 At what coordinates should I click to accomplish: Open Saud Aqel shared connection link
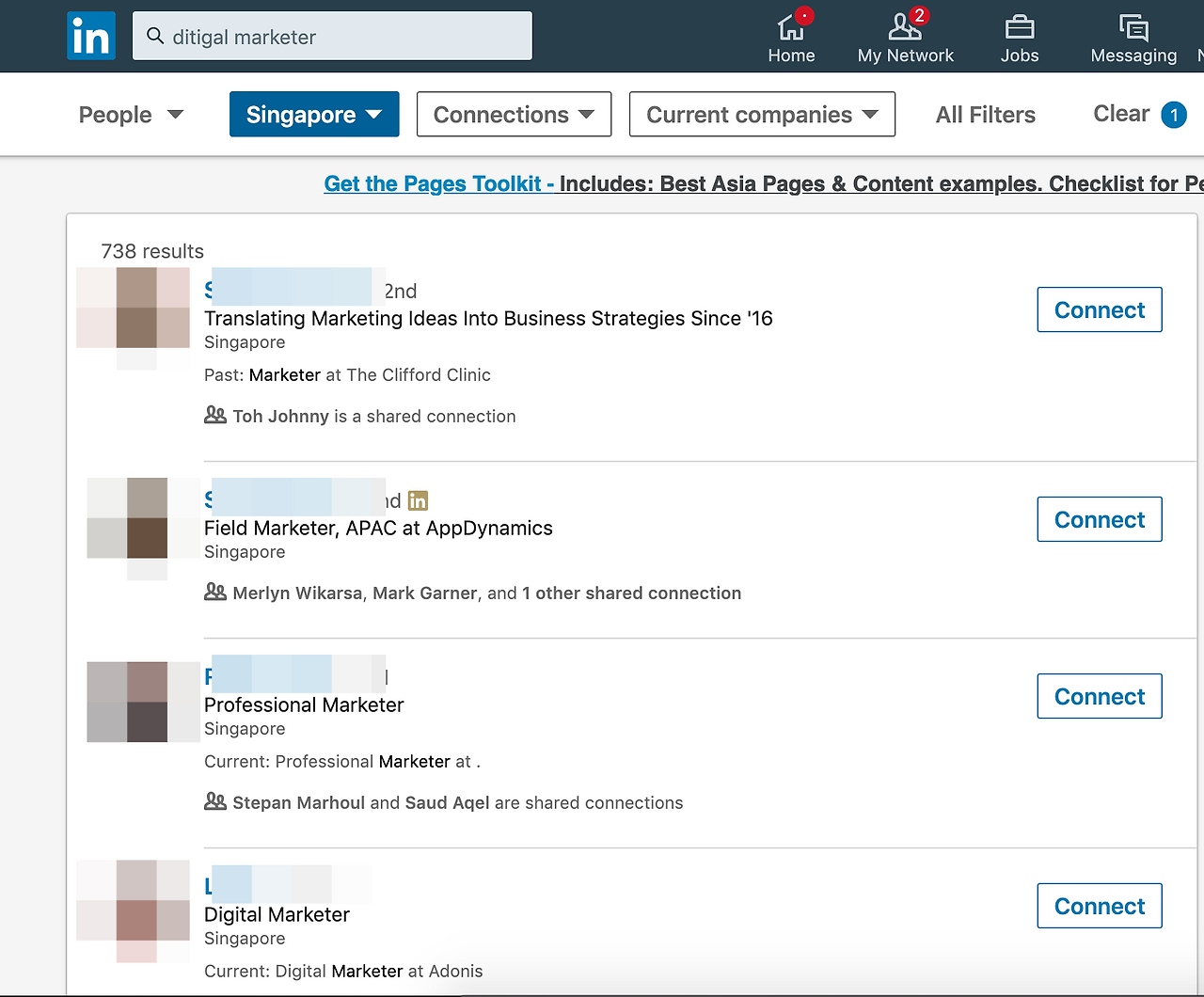[x=447, y=802]
